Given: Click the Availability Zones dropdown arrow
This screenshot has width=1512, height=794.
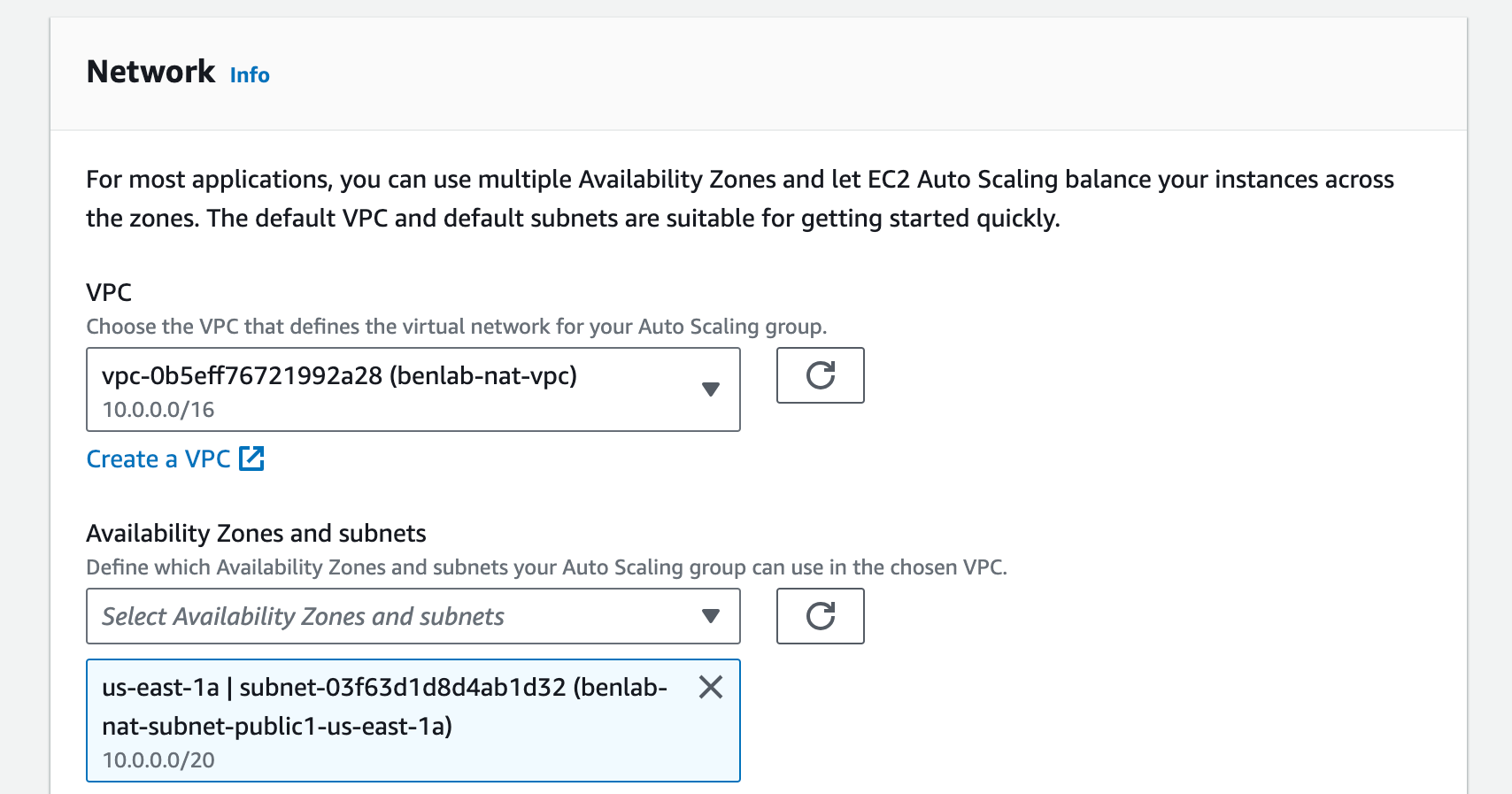Looking at the screenshot, I should pyautogui.click(x=710, y=616).
